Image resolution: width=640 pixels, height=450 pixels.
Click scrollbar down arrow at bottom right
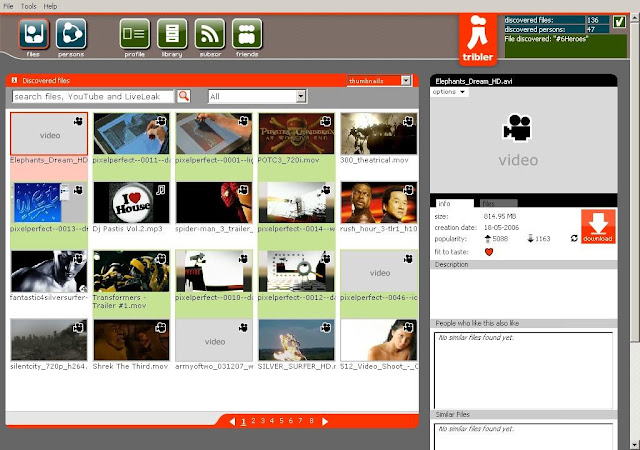pos(635,444)
